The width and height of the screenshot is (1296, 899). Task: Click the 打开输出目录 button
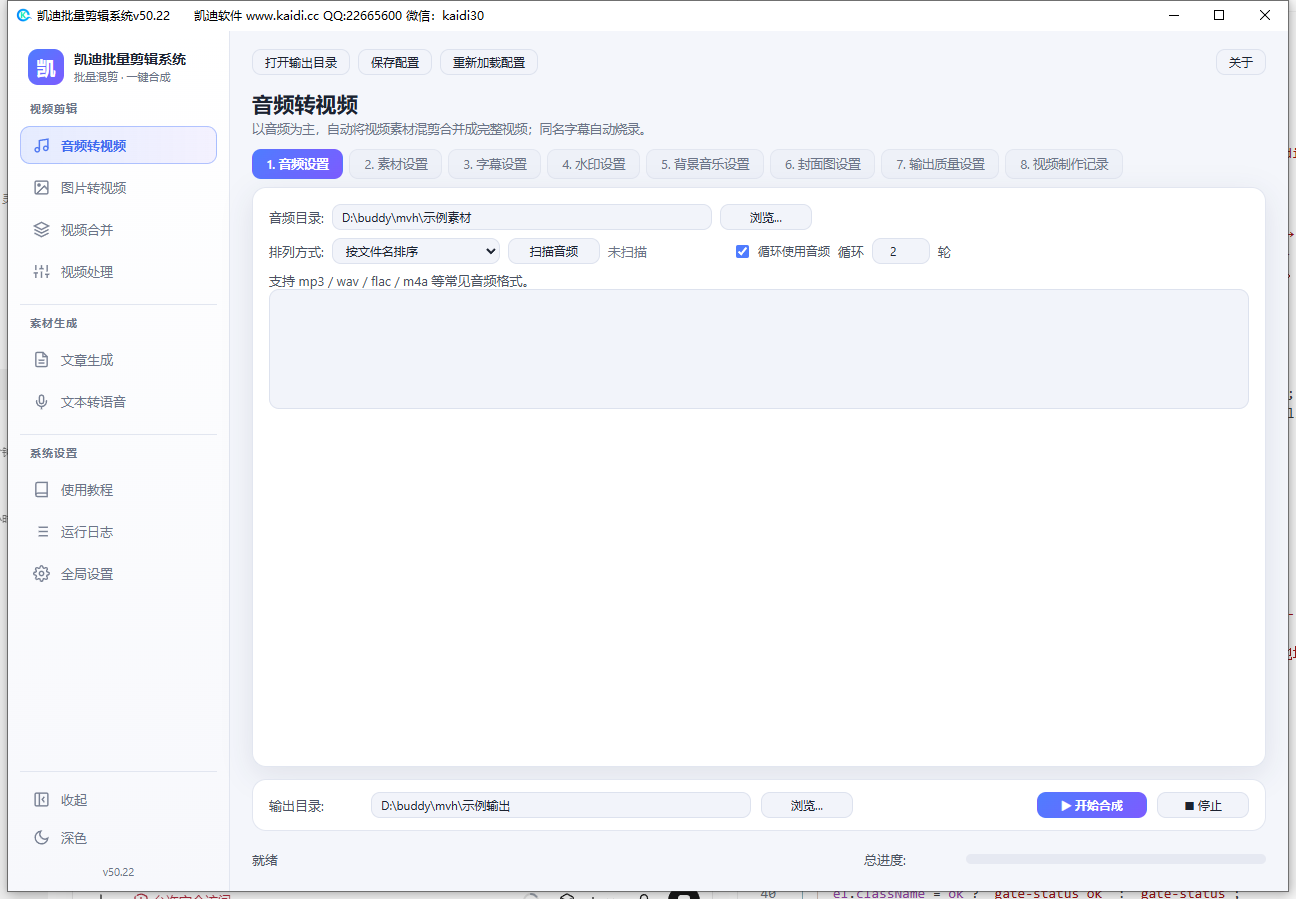click(301, 62)
